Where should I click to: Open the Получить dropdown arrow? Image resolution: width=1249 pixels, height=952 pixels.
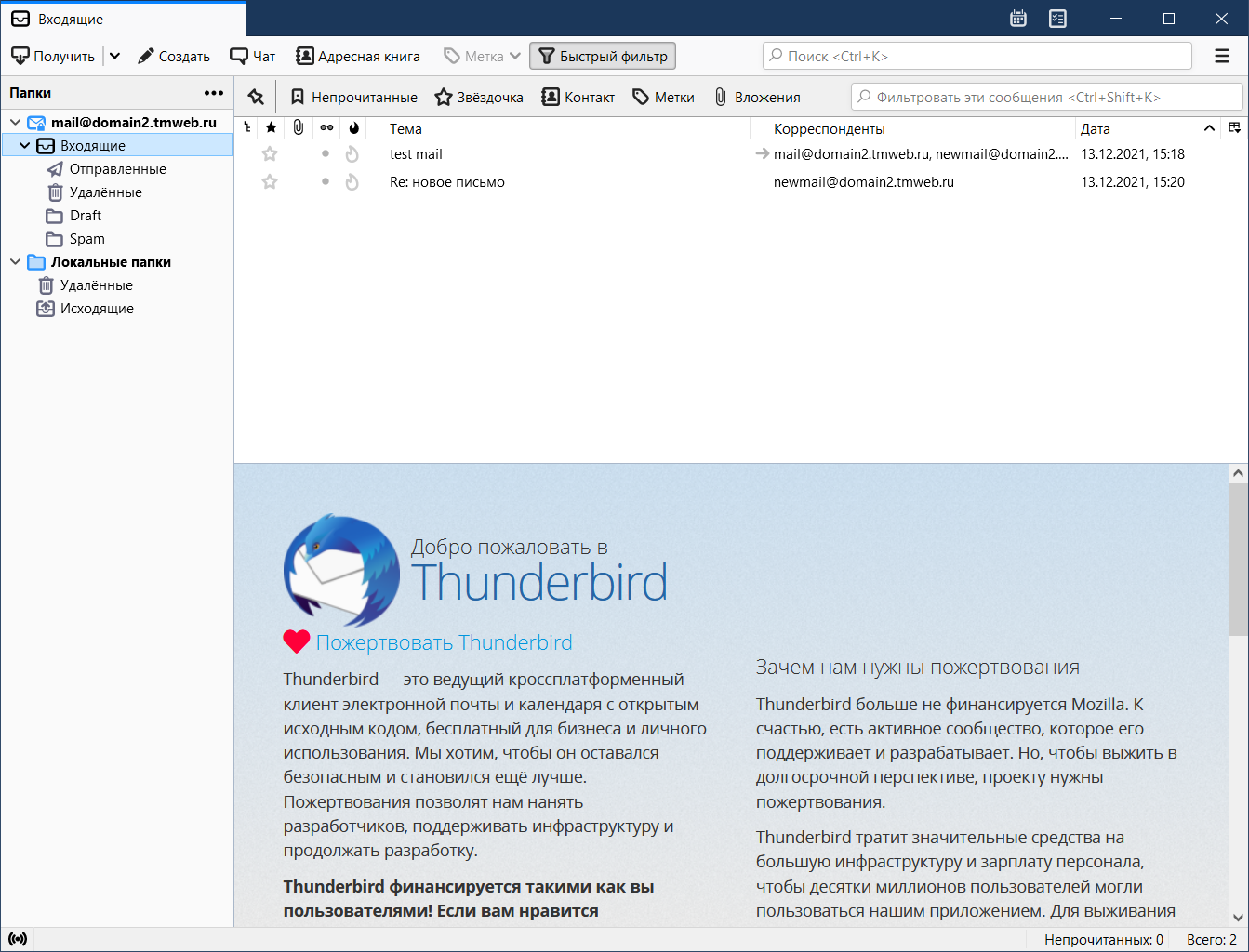pyautogui.click(x=115, y=57)
